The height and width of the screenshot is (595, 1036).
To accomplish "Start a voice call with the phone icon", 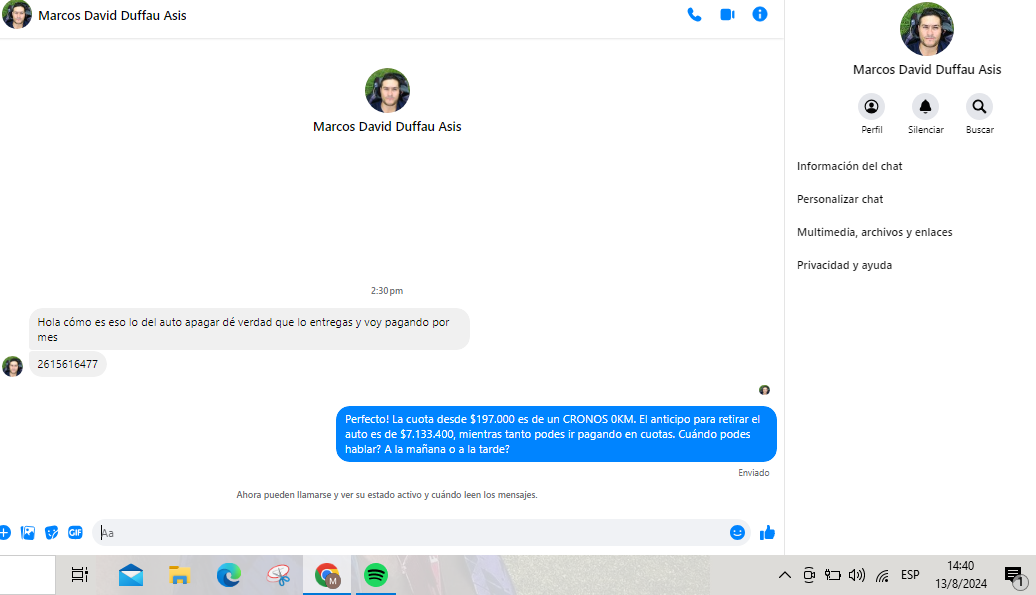I will click(694, 15).
